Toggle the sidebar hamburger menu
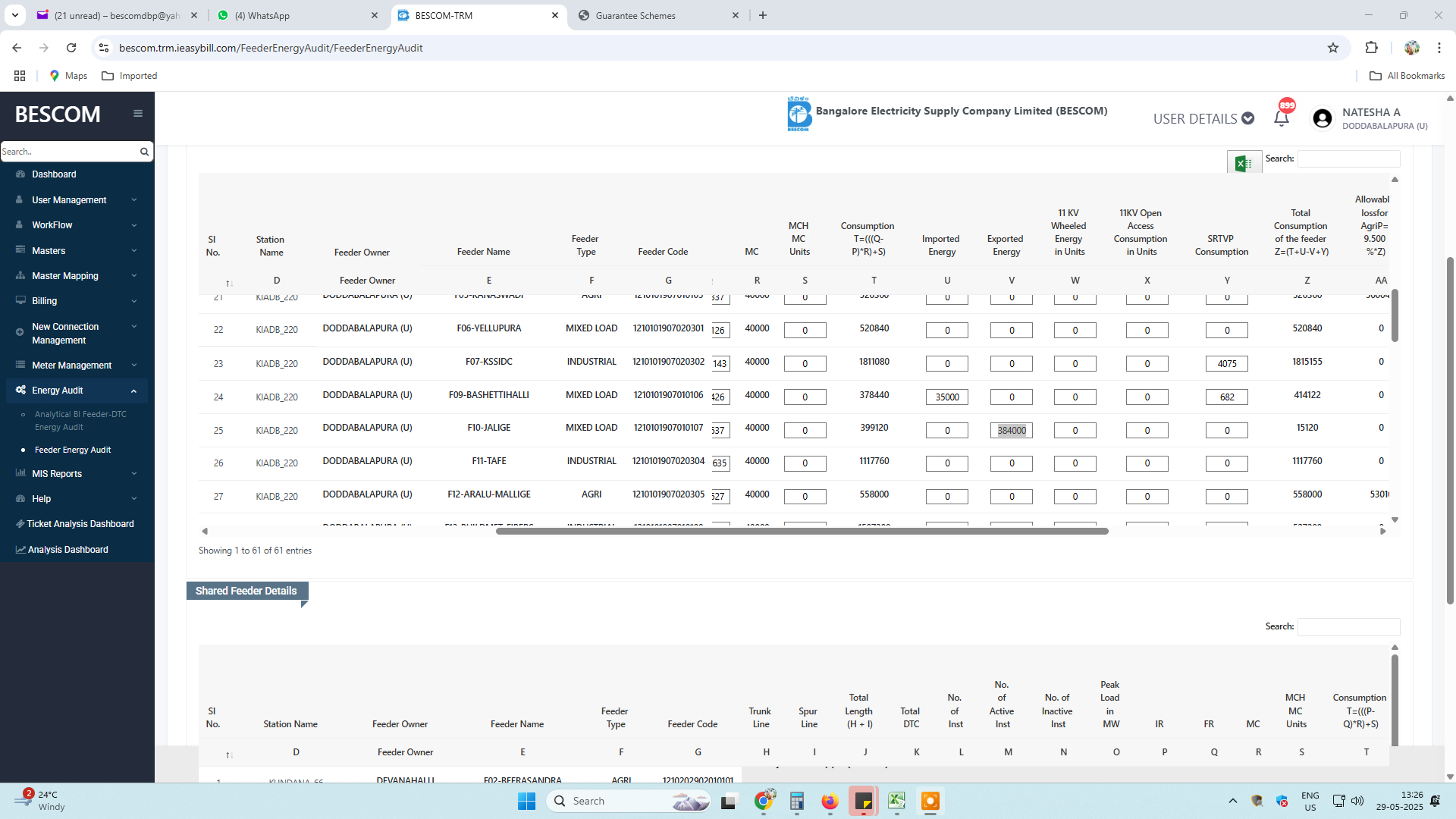Image resolution: width=1456 pixels, height=819 pixels. (138, 114)
